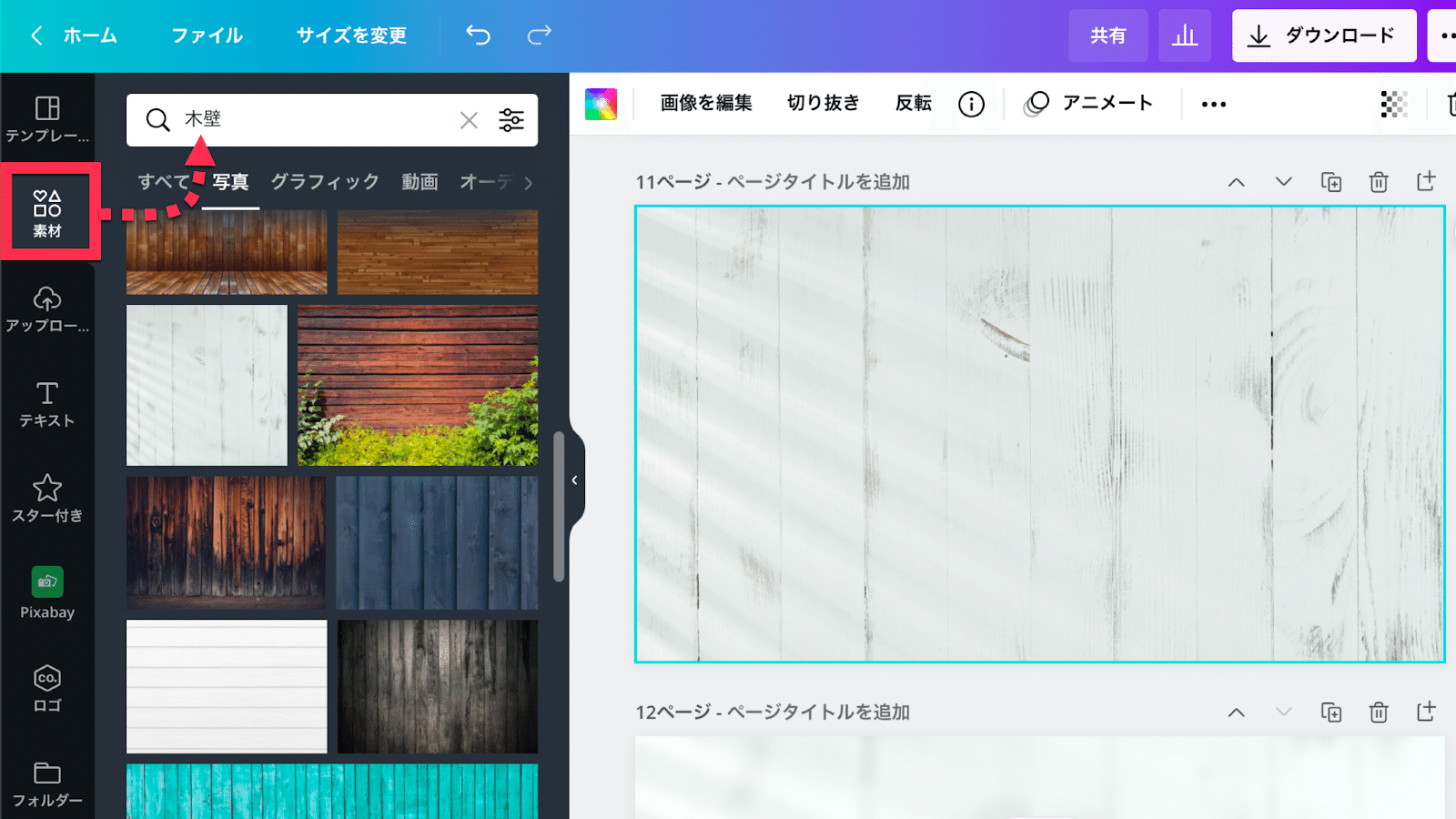Switch to the グラフィック tab
Viewport: 1456px width, 819px height.
click(325, 181)
